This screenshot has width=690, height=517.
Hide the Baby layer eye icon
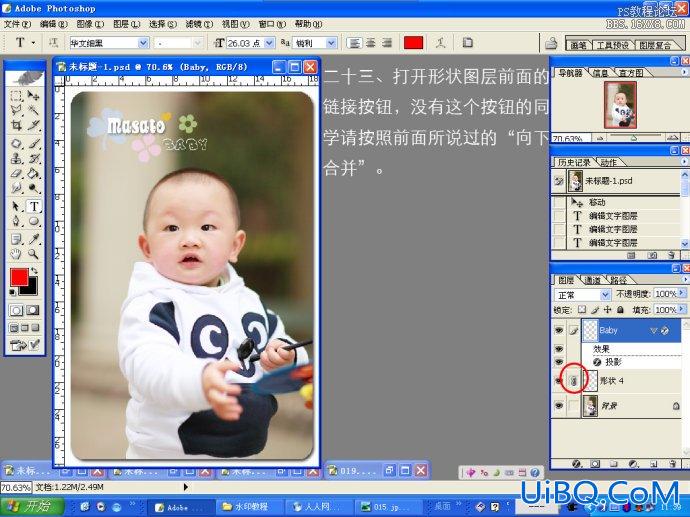(559, 330)
